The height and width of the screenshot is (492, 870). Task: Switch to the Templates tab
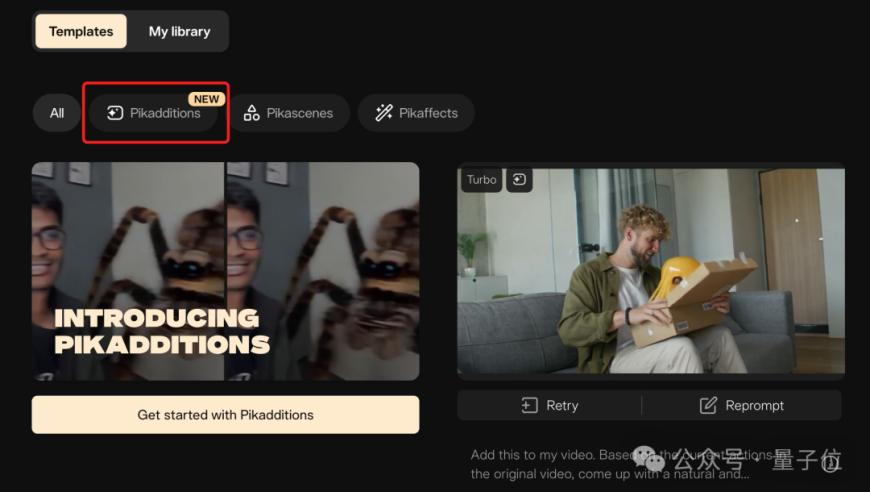coord(81,32)
